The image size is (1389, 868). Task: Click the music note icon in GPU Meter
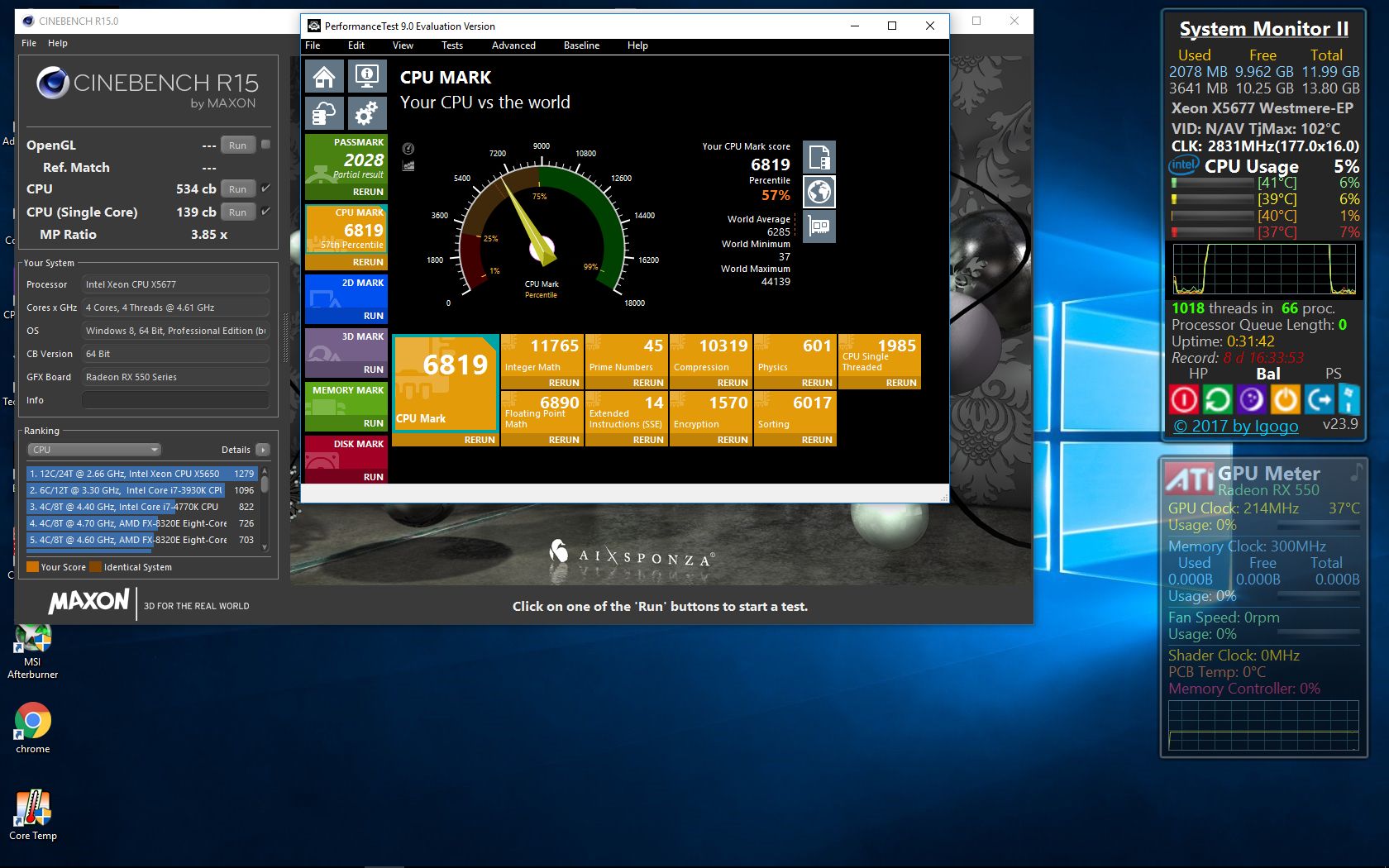coord(1356,472)
